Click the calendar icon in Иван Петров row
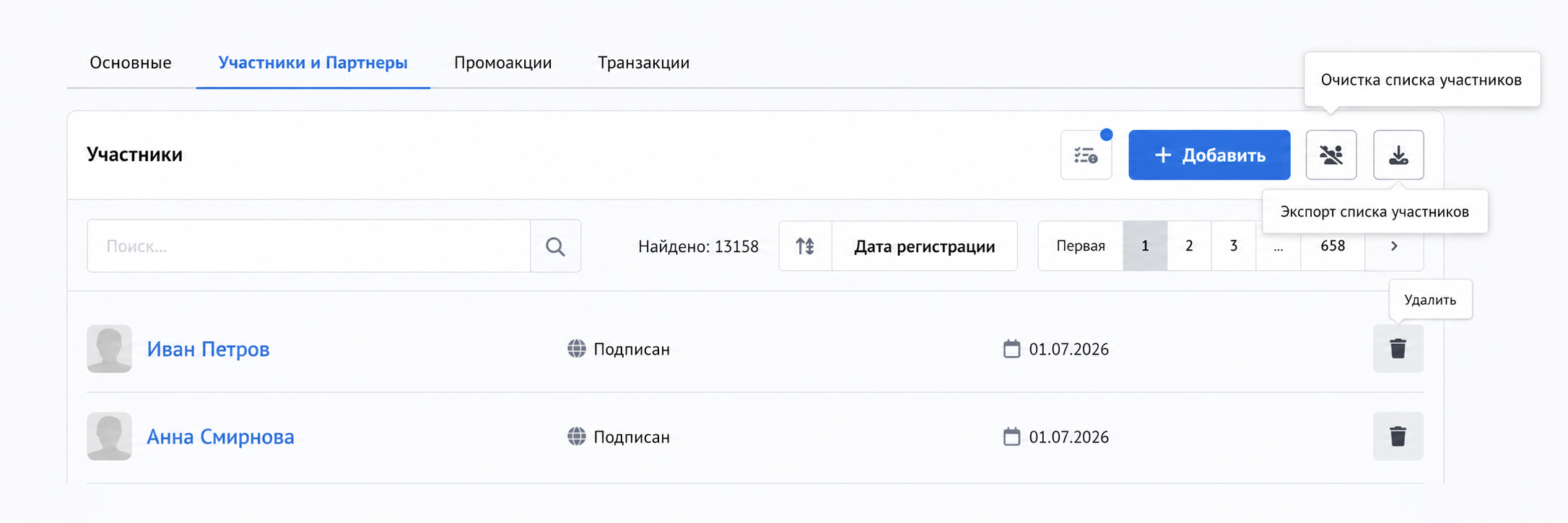This screenshot has height=523, width=1568. click(x=1011, y=349)
